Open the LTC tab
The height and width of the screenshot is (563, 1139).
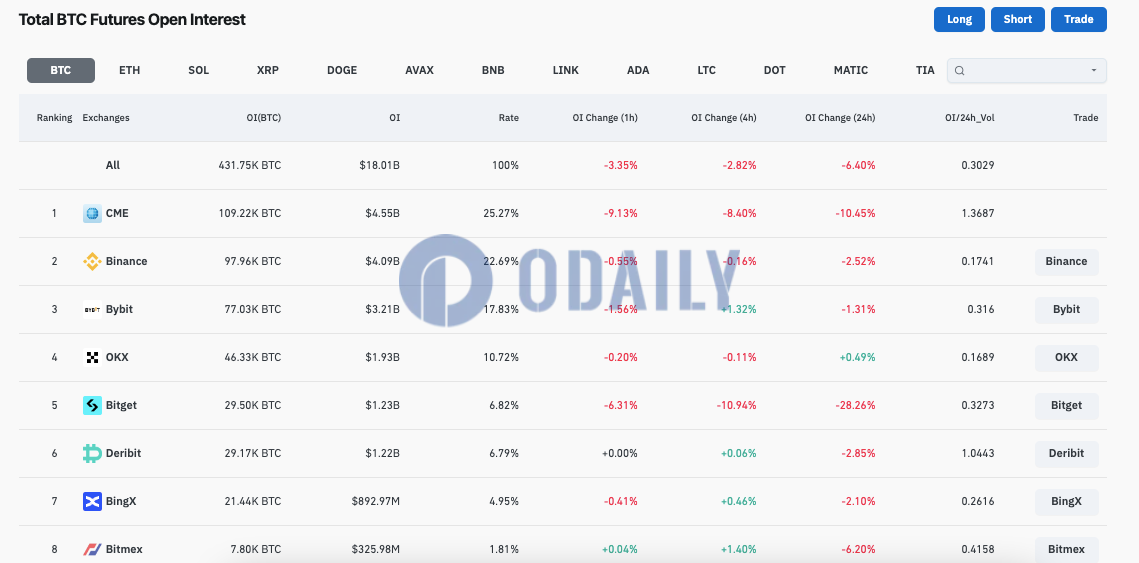[706, 70]
